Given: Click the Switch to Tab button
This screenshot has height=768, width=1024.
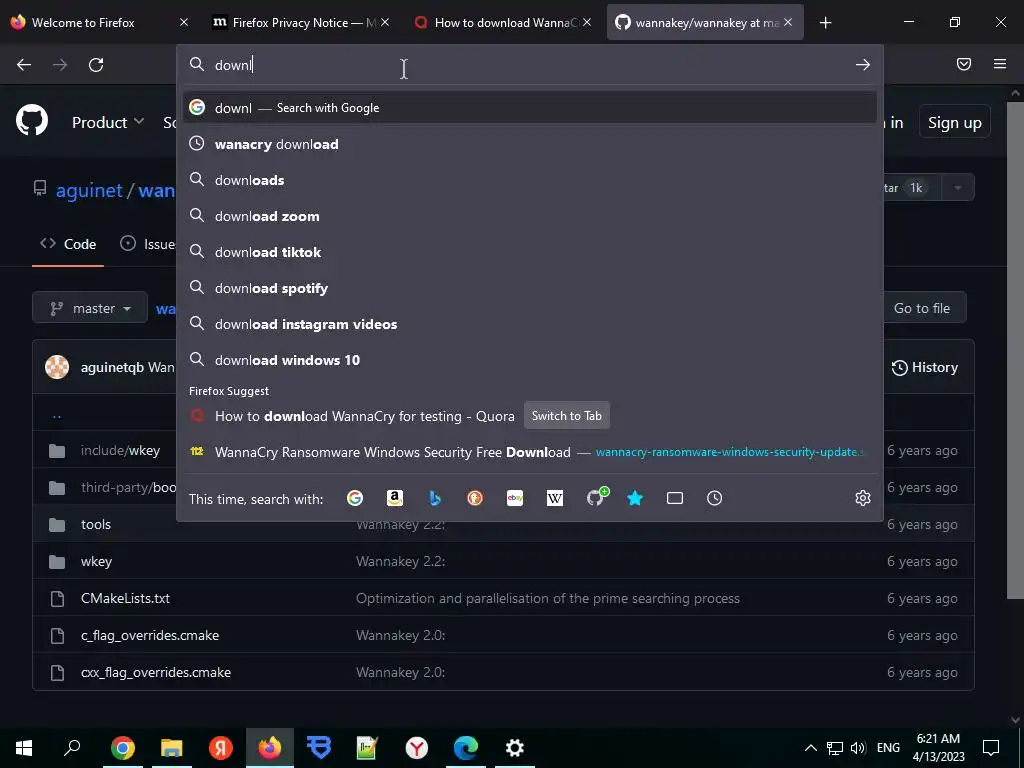Looking at the screenshot, I should 566,415.
